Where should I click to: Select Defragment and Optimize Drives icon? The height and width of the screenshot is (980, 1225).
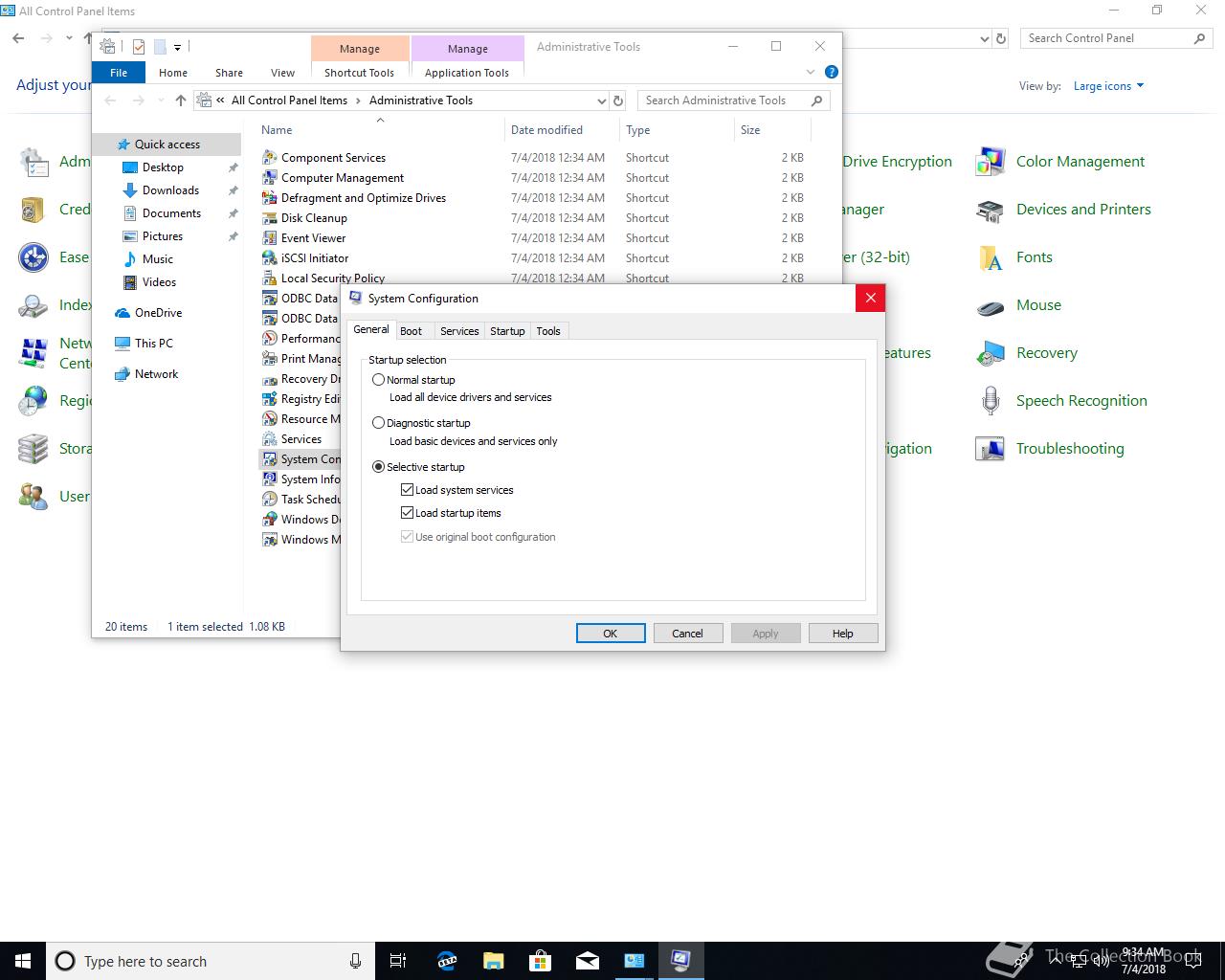(270, 198)
